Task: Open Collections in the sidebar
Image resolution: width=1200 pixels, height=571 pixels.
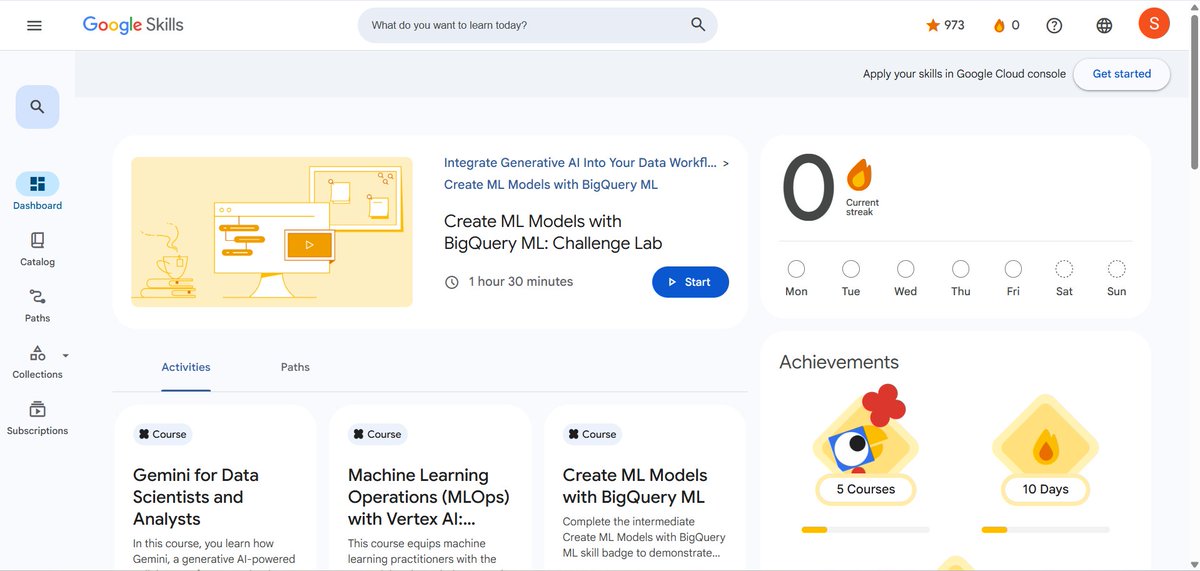Action: tap(37, 362)
